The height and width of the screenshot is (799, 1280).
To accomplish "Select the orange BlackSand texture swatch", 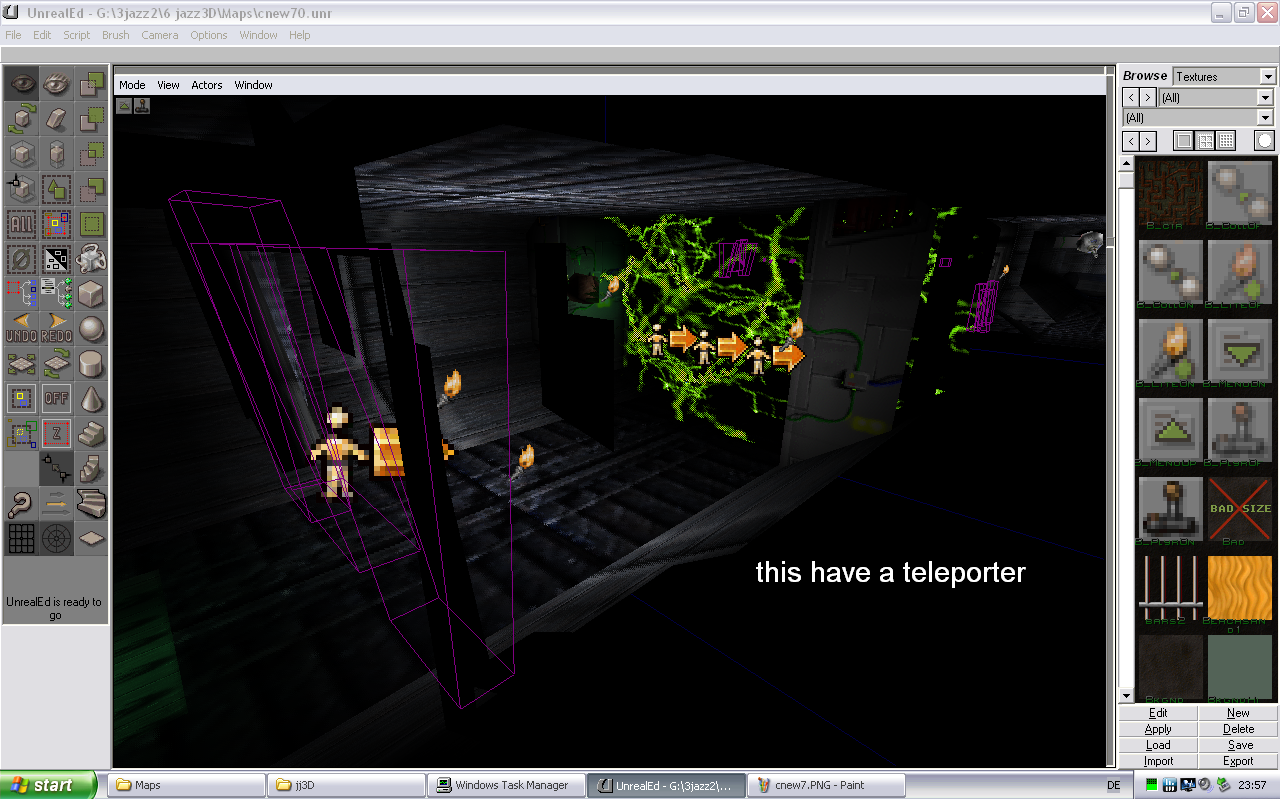I will [1240, 588].
